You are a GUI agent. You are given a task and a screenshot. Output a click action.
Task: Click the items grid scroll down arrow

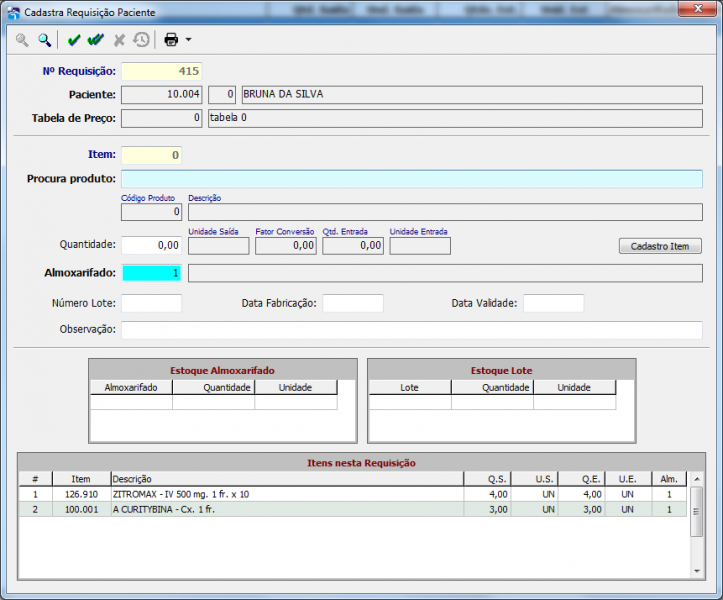697,571
